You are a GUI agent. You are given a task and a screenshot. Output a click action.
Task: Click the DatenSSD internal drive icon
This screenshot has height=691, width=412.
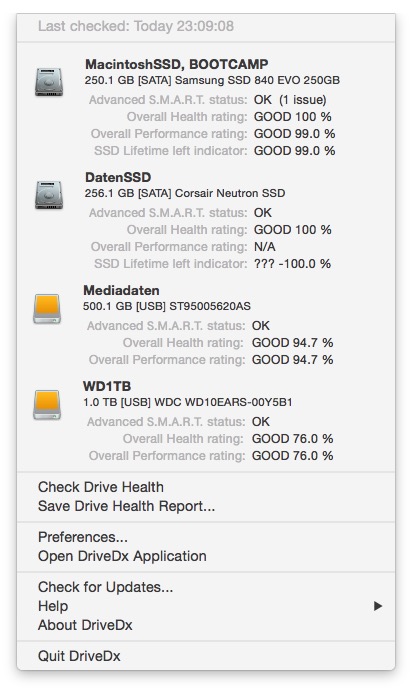pyautogui.click(x=49, y=194)
